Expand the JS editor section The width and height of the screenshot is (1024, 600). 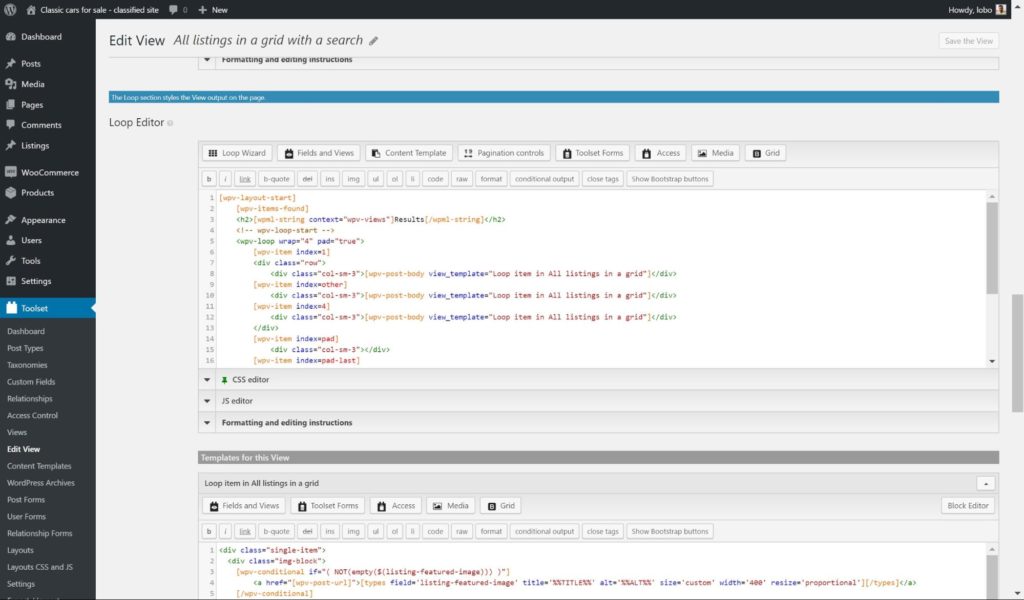237,401
